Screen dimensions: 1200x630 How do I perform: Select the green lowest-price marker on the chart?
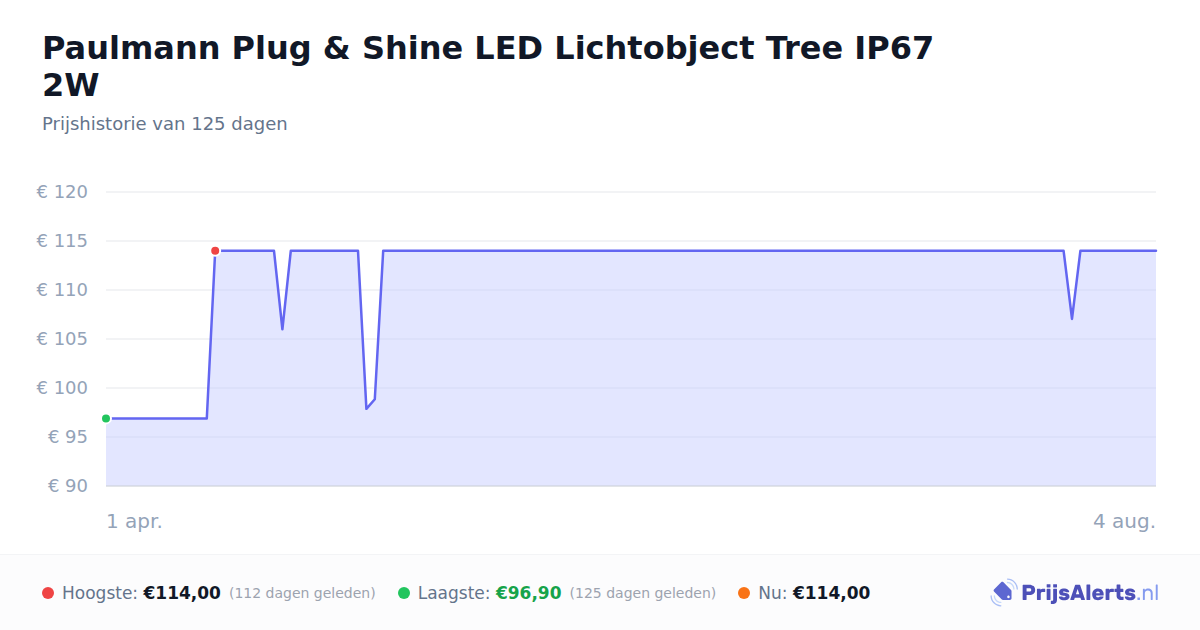coord(106,418)
